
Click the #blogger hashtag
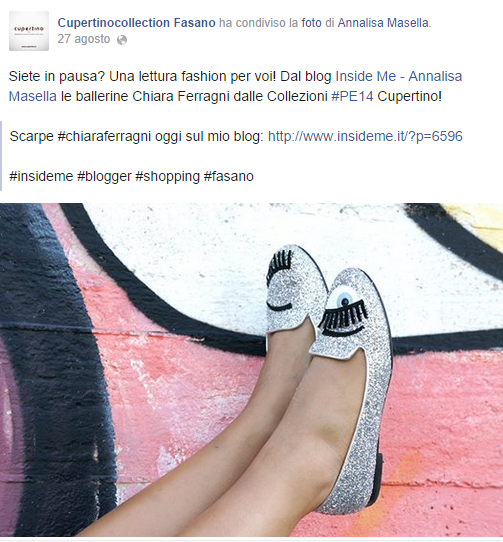pyautogui.click(x=104, y=176)
